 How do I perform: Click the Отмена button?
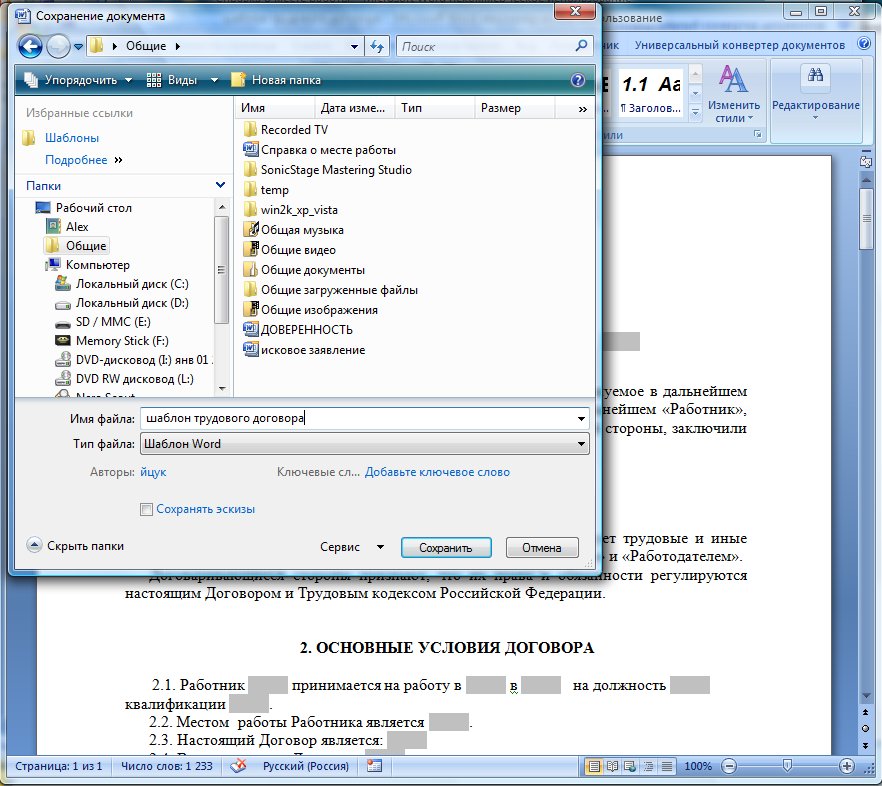542,547
